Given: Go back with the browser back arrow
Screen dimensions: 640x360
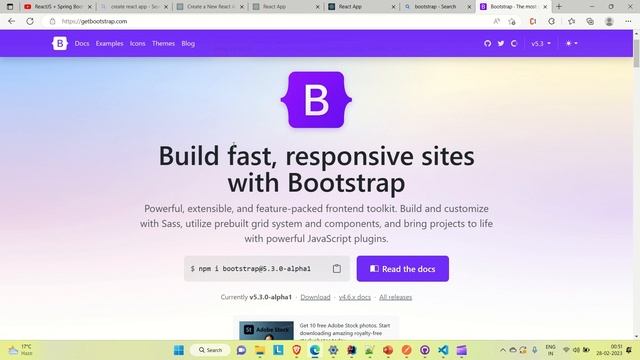Looking at the screenshot, I should coord(11,21).
